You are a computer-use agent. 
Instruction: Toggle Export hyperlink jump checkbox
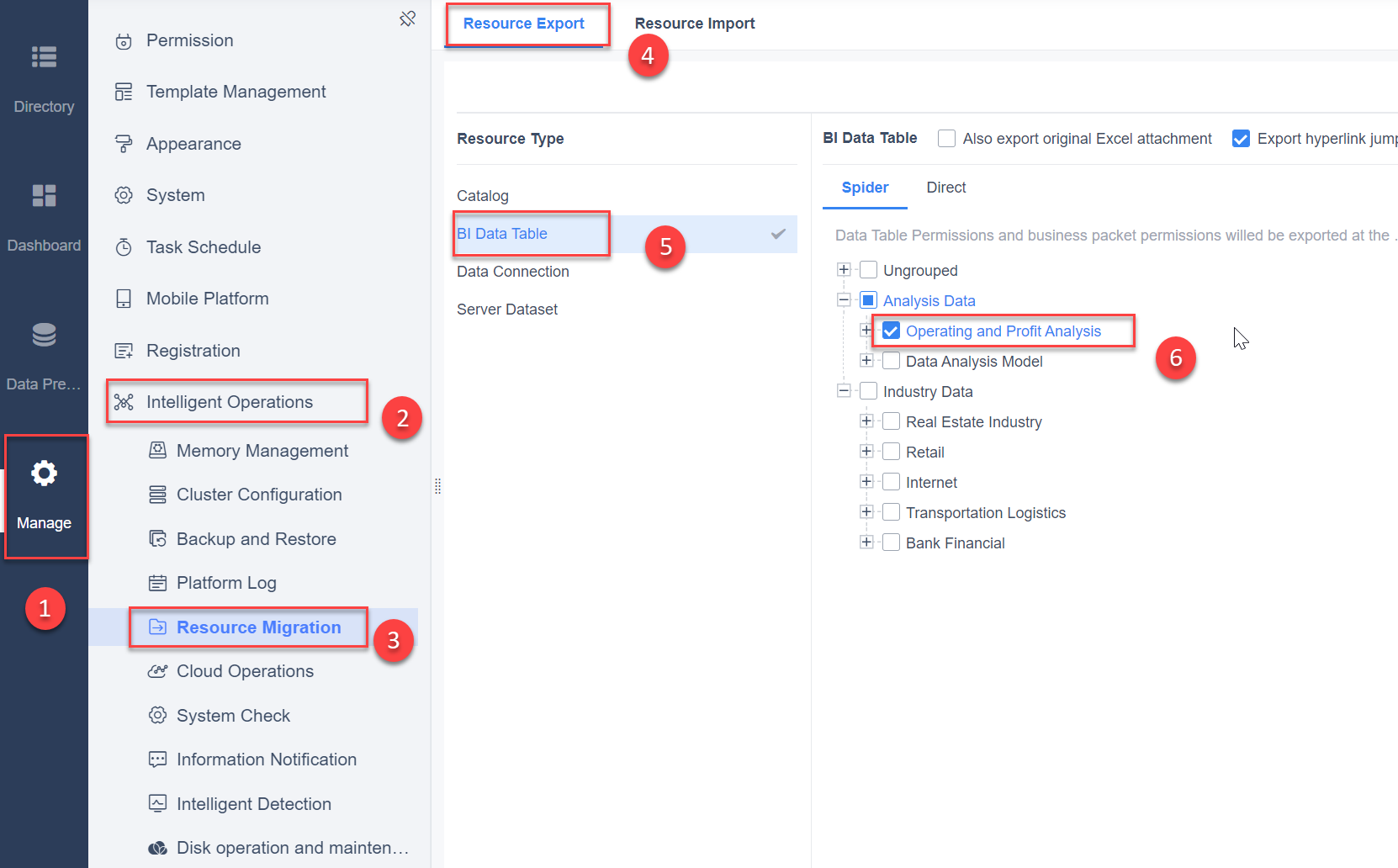point(1241,138)
